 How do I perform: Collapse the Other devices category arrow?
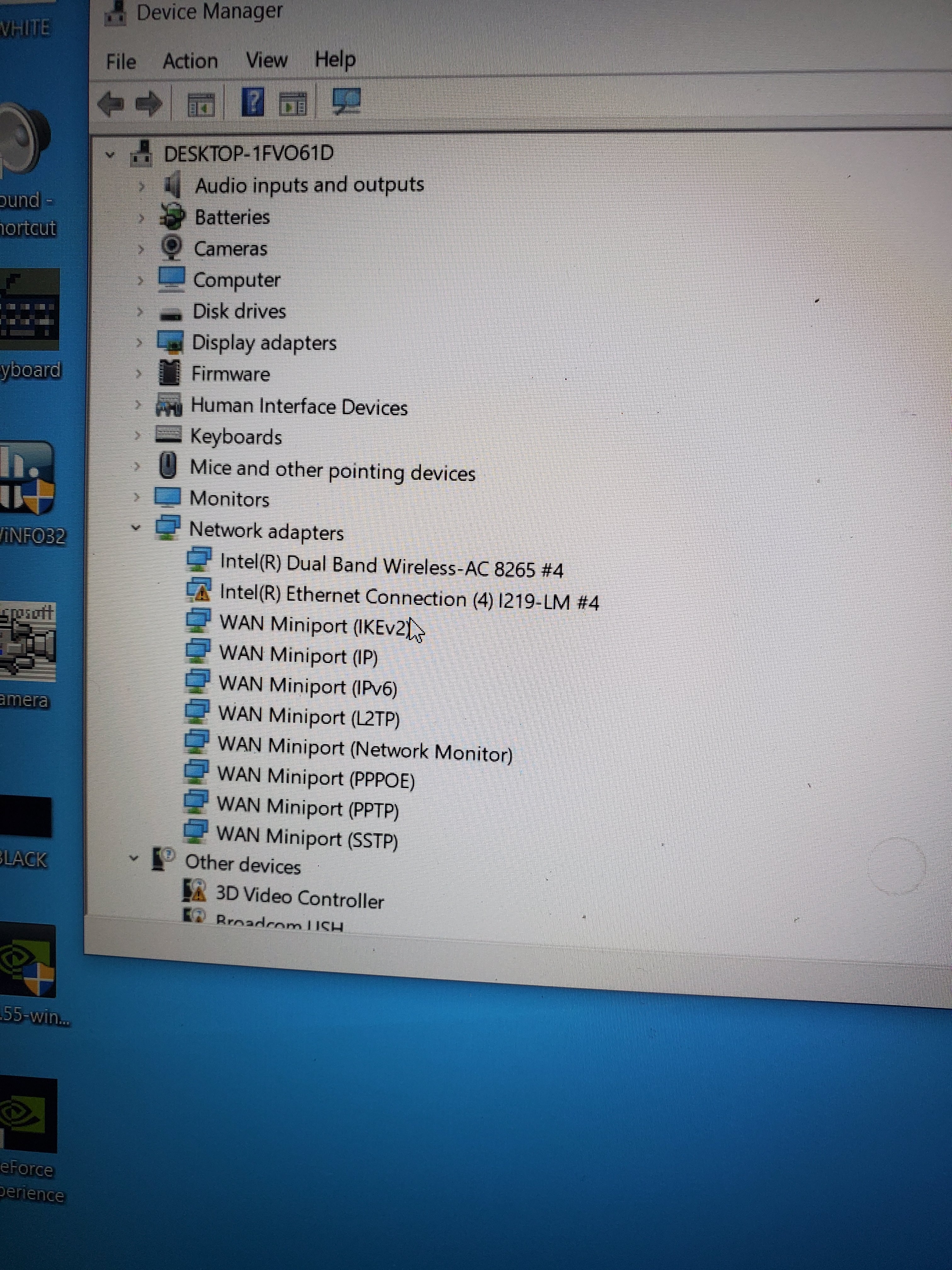click(x=134, y=859)
